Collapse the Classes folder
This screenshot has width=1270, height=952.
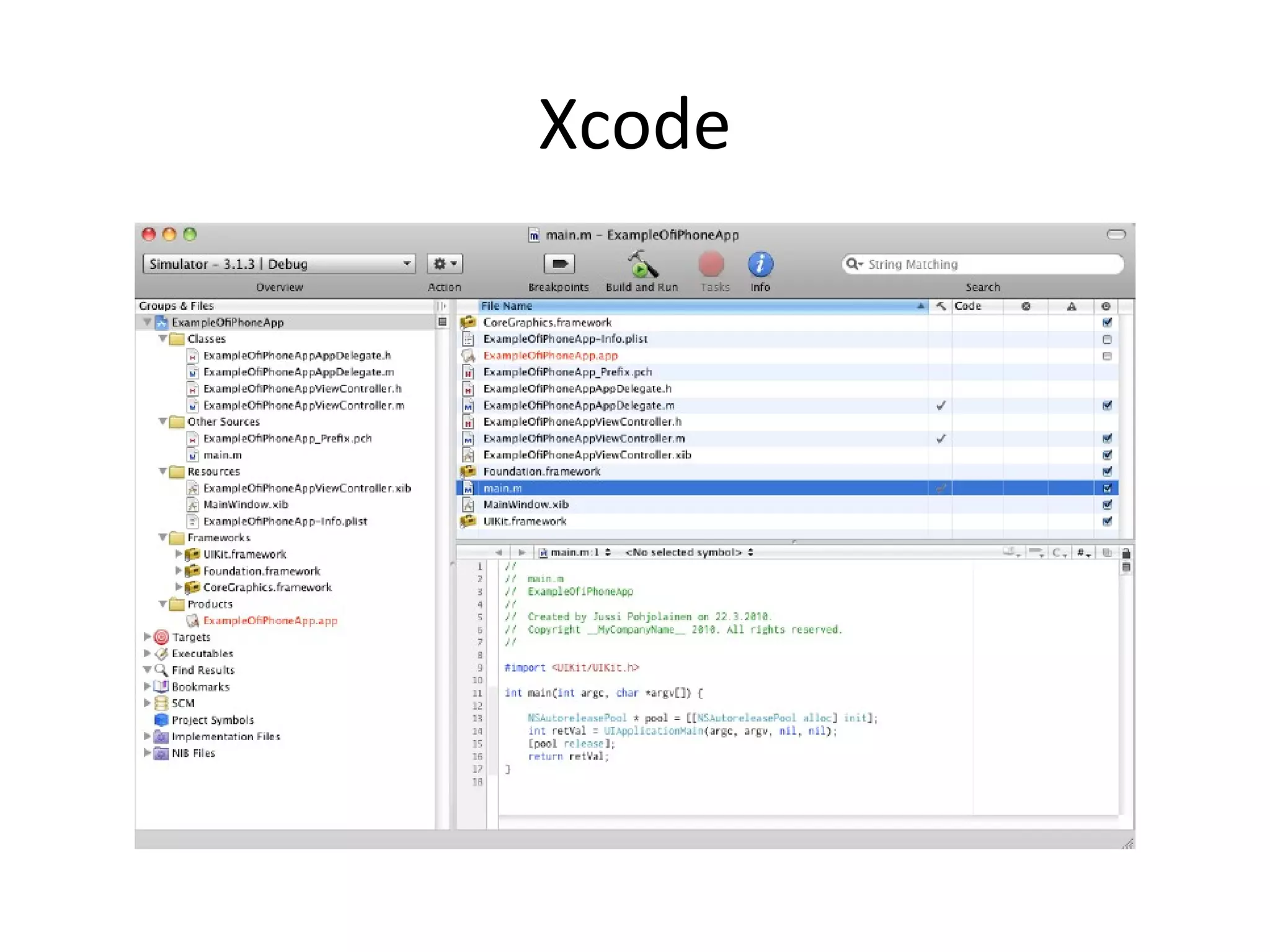point(162,339)
